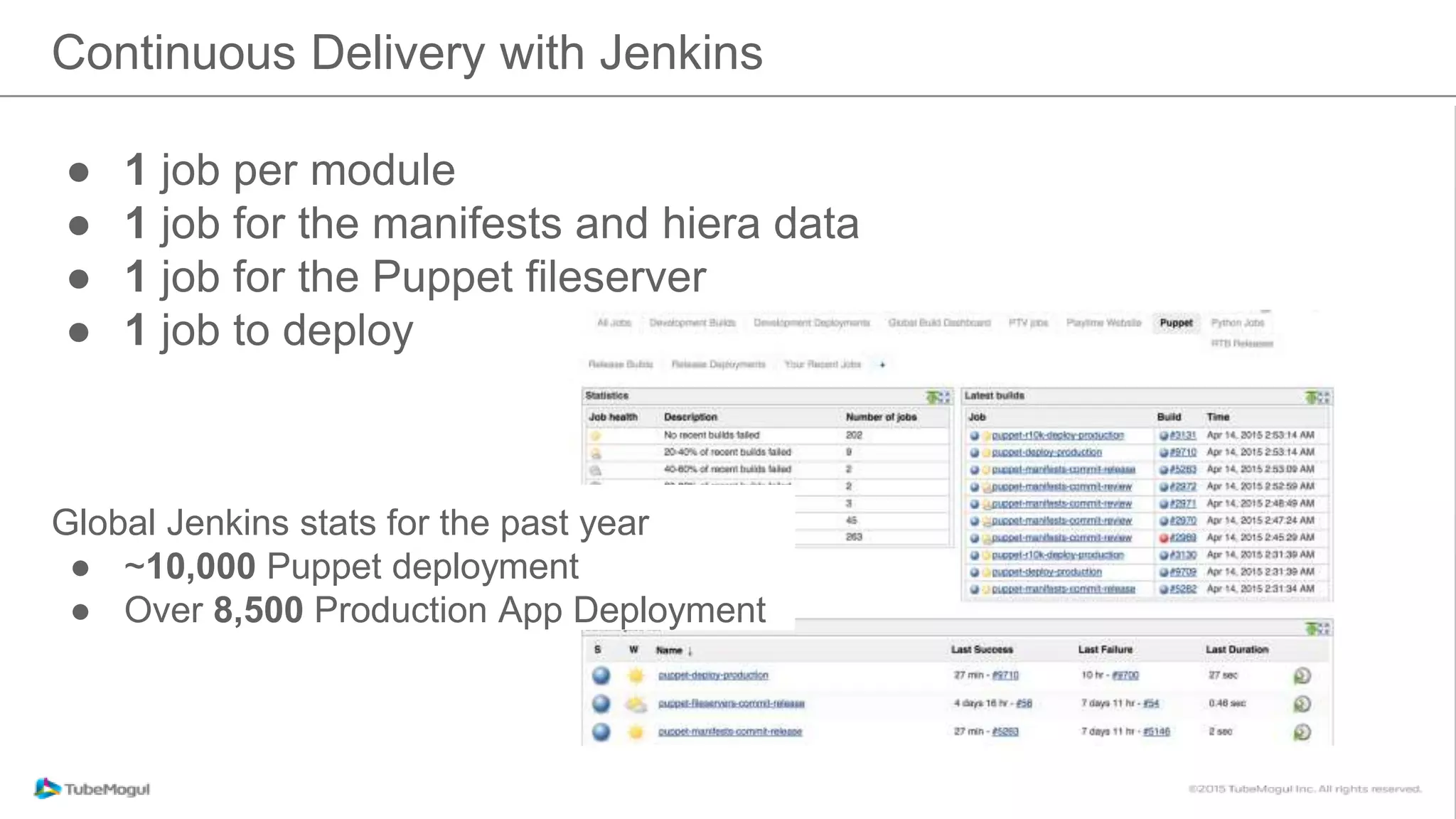This screenshot has width=1456, height=819.
Task: Open the puppet-r10k-deploy-production job for build #3131
Action: 1058,436
